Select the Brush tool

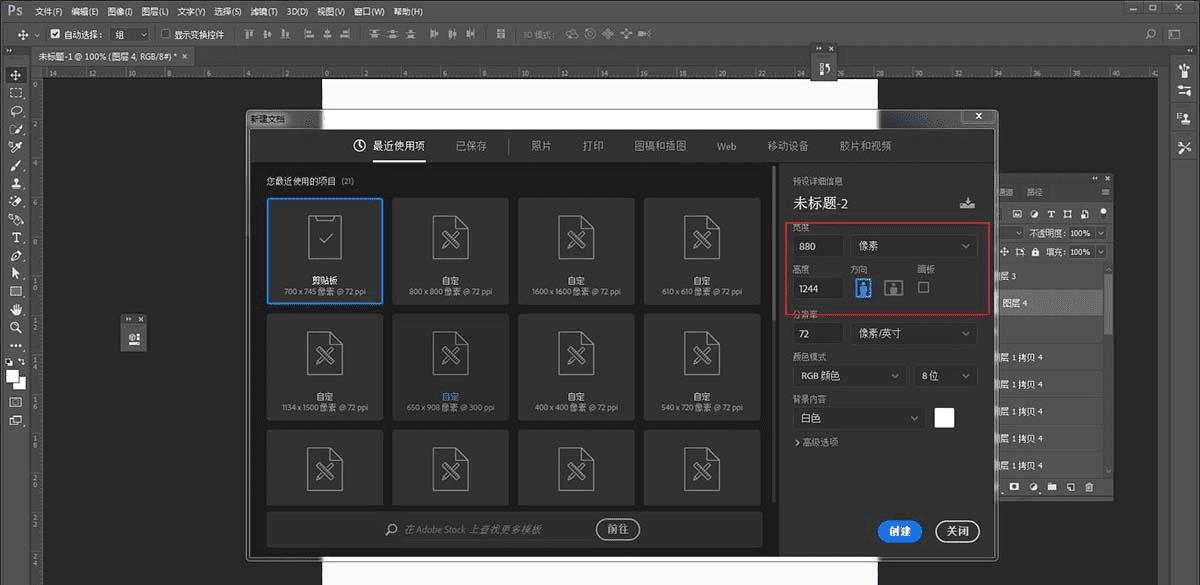(x=16, y=165)
